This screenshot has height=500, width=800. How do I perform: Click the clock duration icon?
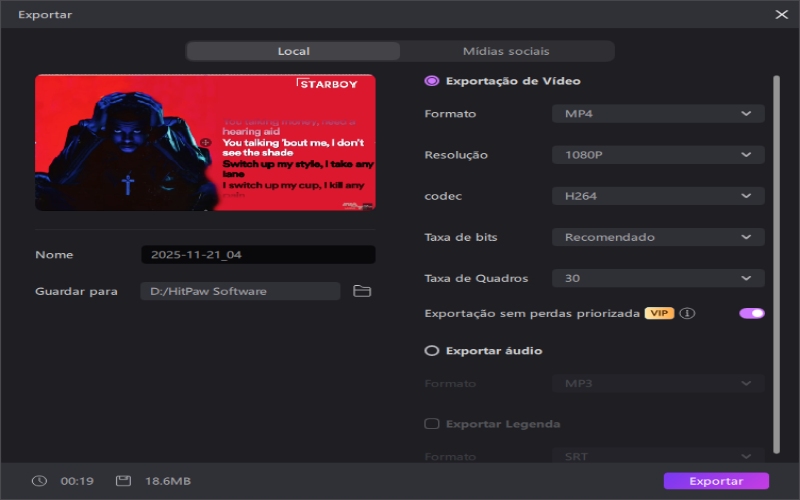(39, 481)
